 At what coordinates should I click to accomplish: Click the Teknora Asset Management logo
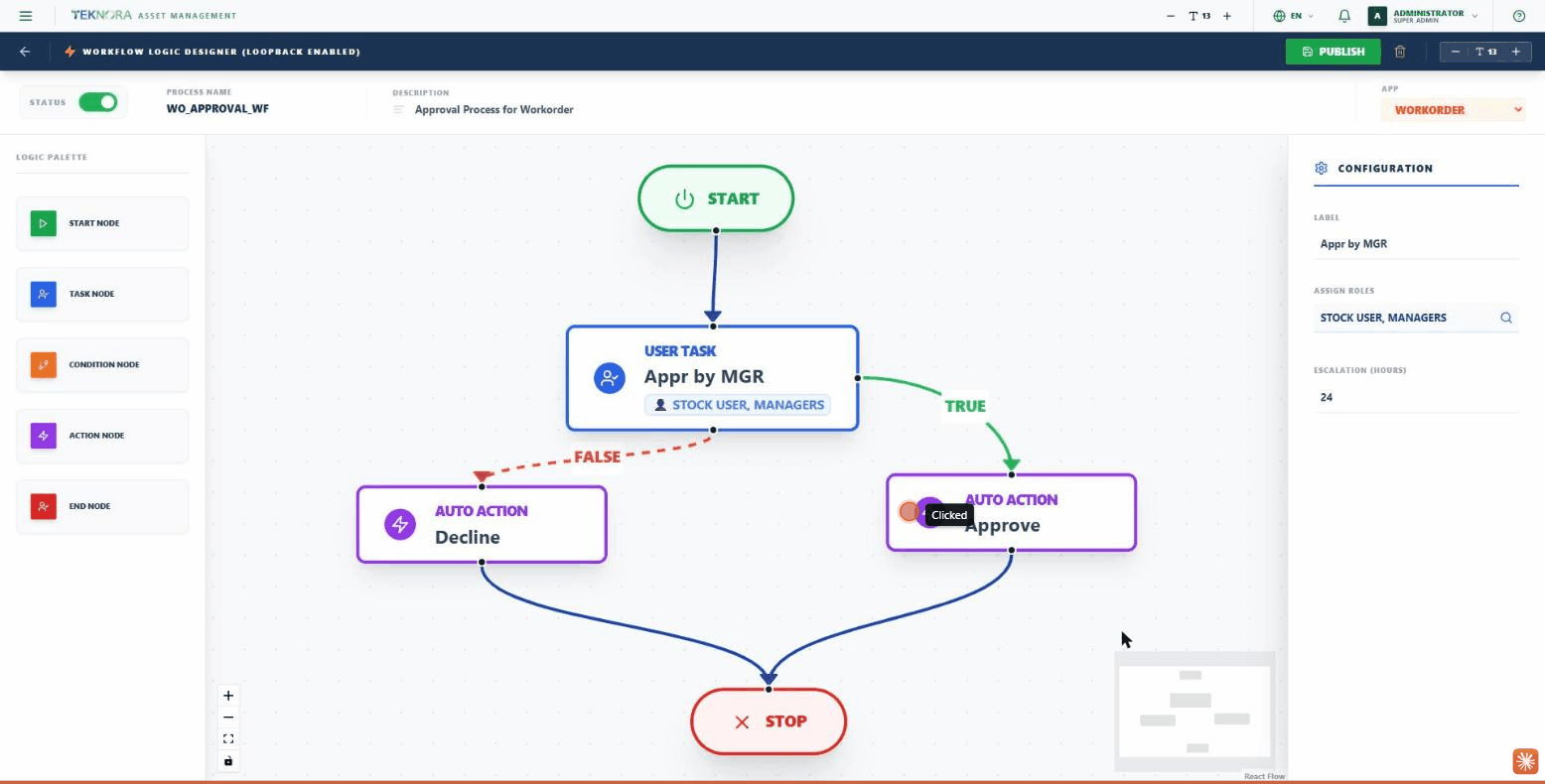pos(154,16)
